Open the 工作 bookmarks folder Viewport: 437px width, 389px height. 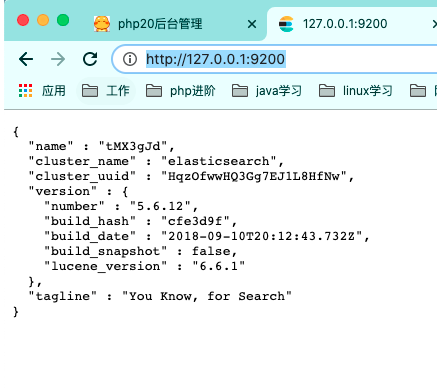(x=106, y=91)
